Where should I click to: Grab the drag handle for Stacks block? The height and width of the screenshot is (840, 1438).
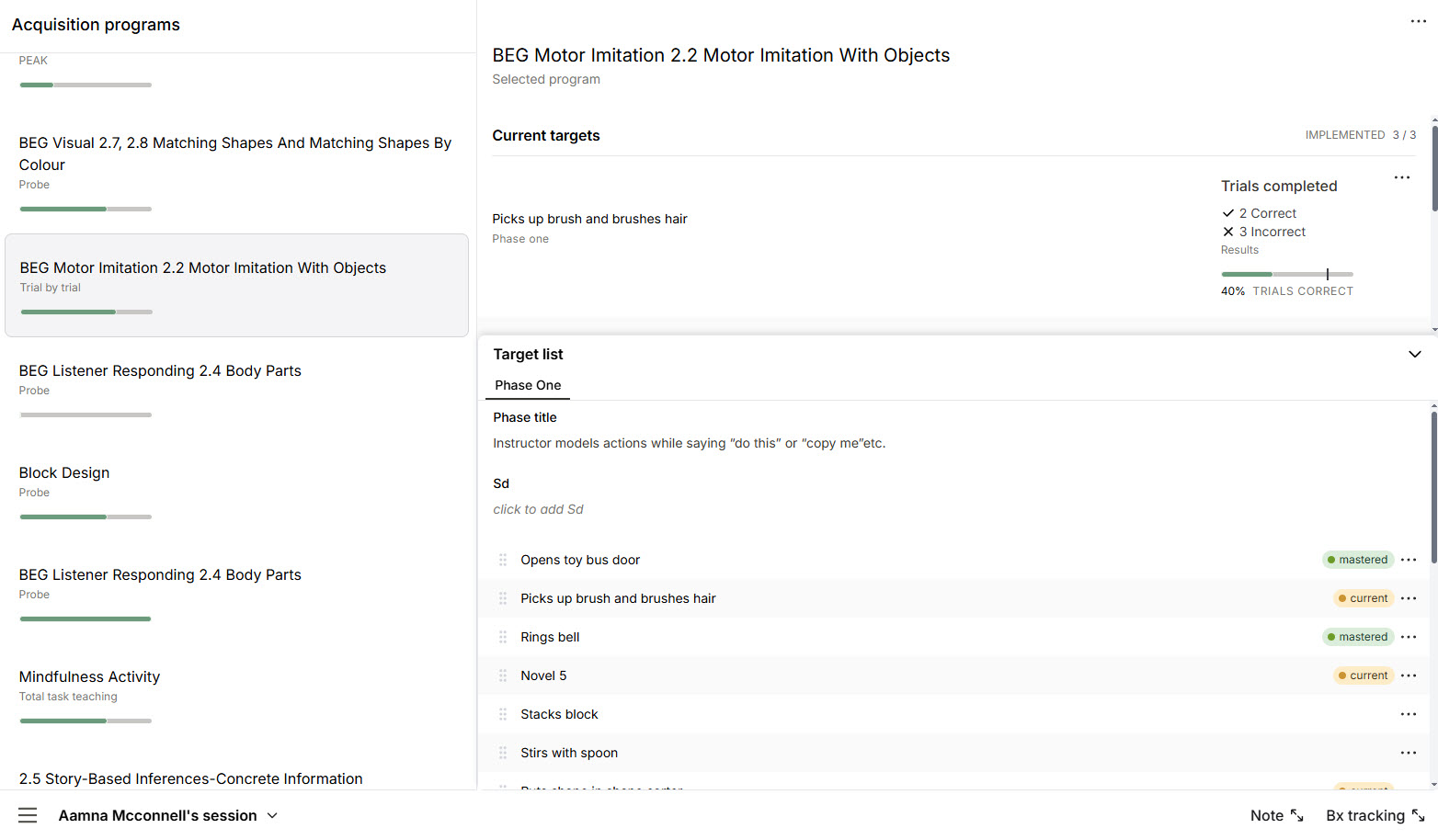(x=503, y=714)
